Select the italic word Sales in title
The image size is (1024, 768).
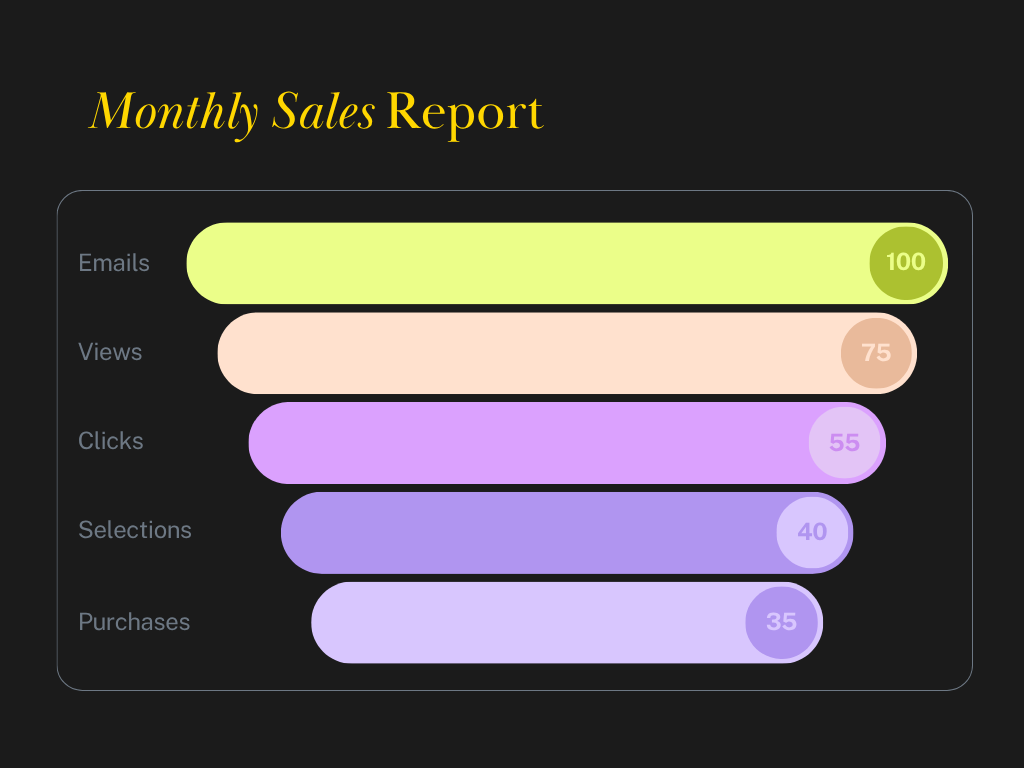[323, 112]
